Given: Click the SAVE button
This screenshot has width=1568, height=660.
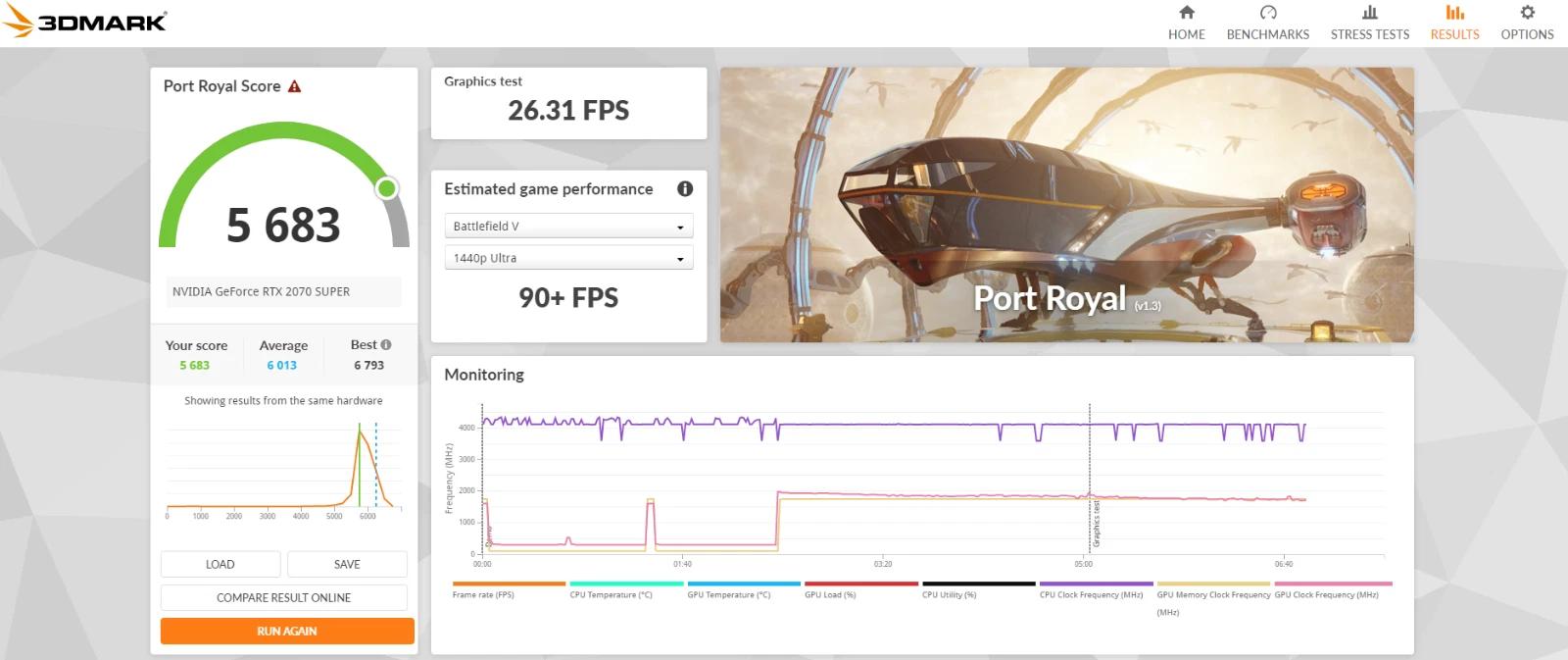Looking at the screenshot, I should [x=347, y=564].
